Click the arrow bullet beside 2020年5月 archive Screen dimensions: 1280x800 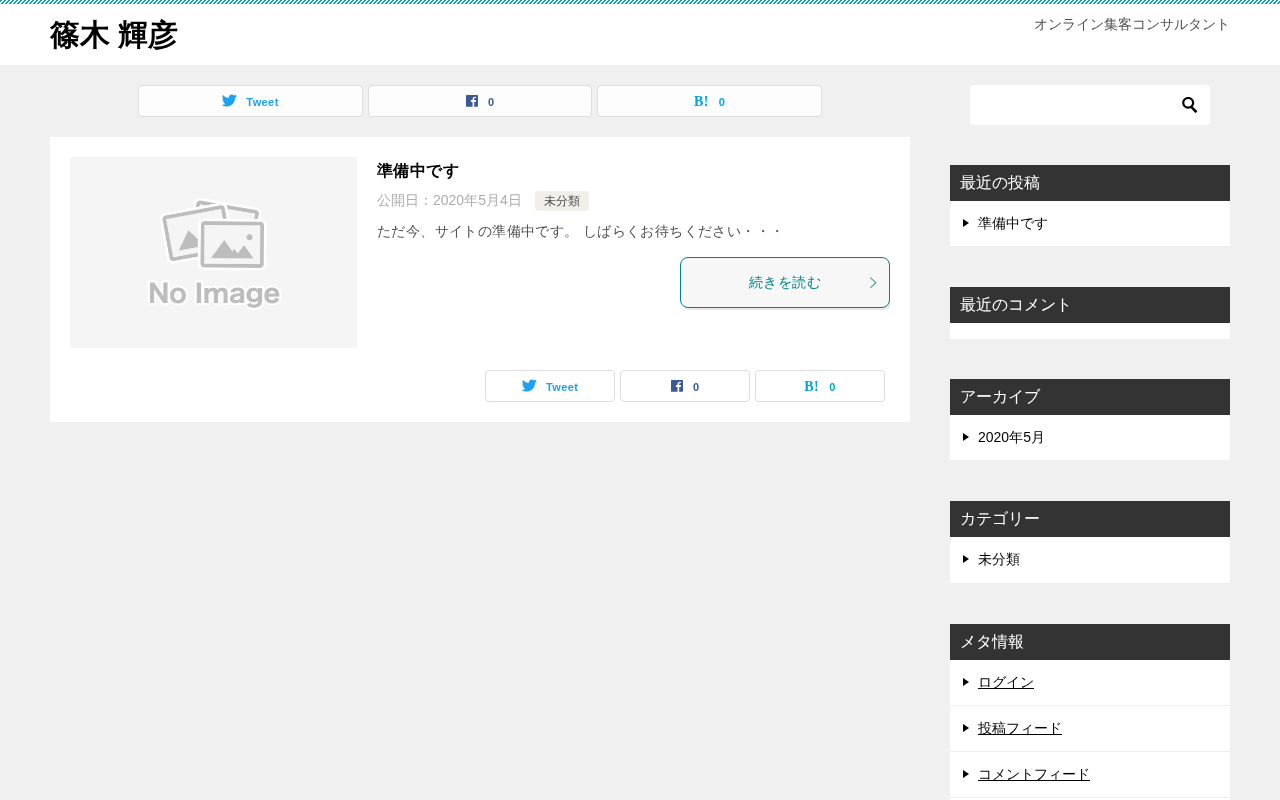pos(966,437)
